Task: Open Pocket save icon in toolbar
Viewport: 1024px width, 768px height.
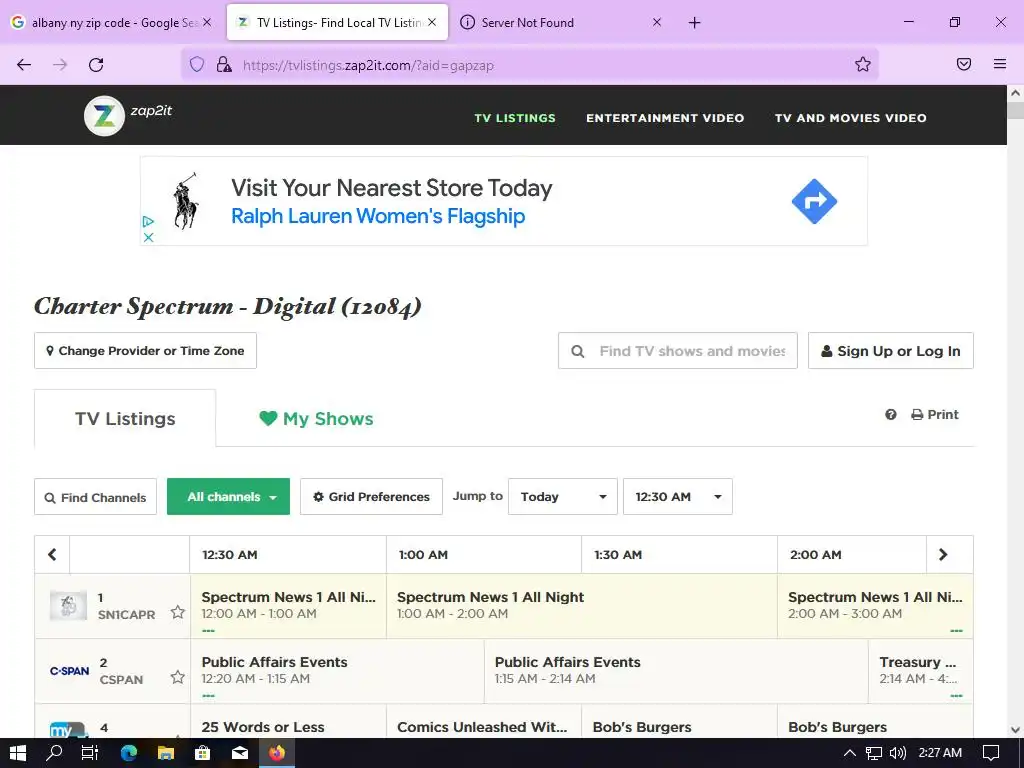Action: 964,64
